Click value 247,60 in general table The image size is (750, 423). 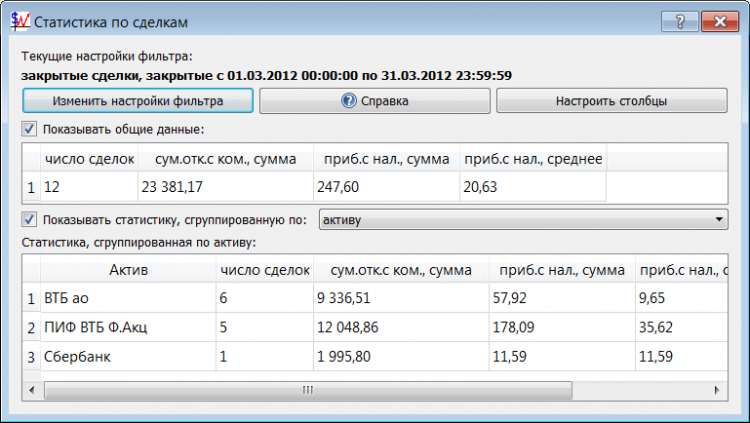click(x=386, y=187)
